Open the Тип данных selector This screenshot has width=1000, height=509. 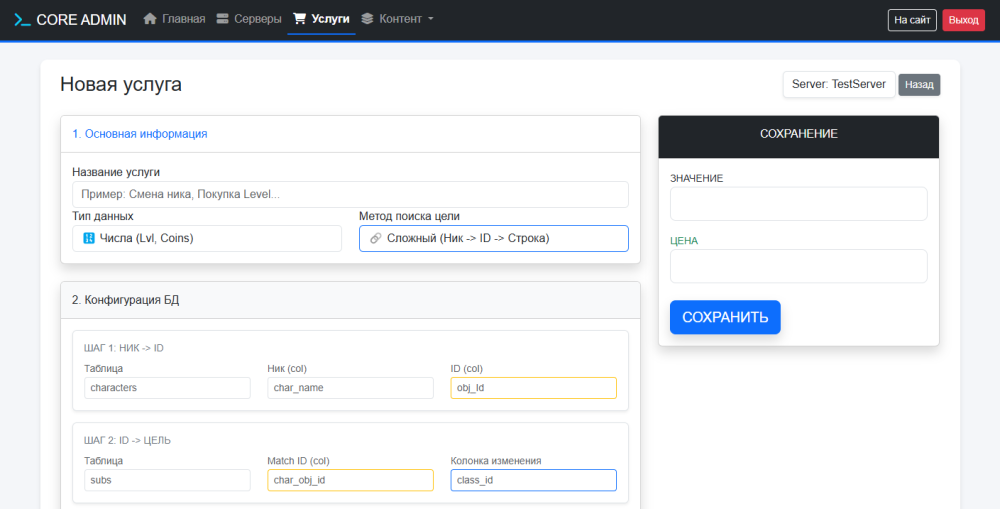point(207,238)
